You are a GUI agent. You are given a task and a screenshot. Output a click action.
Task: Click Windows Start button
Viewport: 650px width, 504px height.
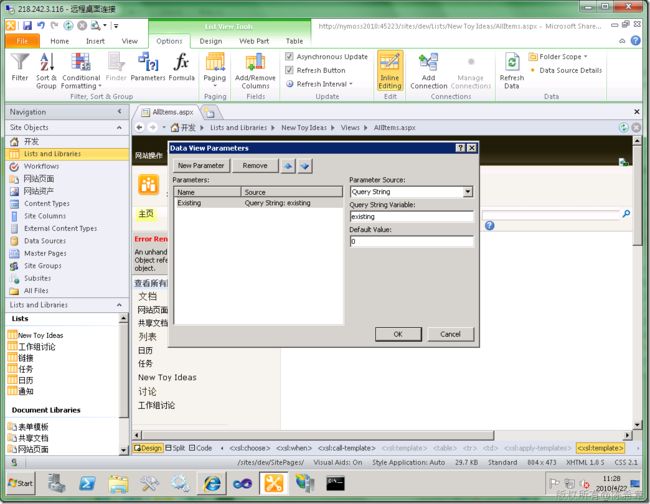point(20,483)
